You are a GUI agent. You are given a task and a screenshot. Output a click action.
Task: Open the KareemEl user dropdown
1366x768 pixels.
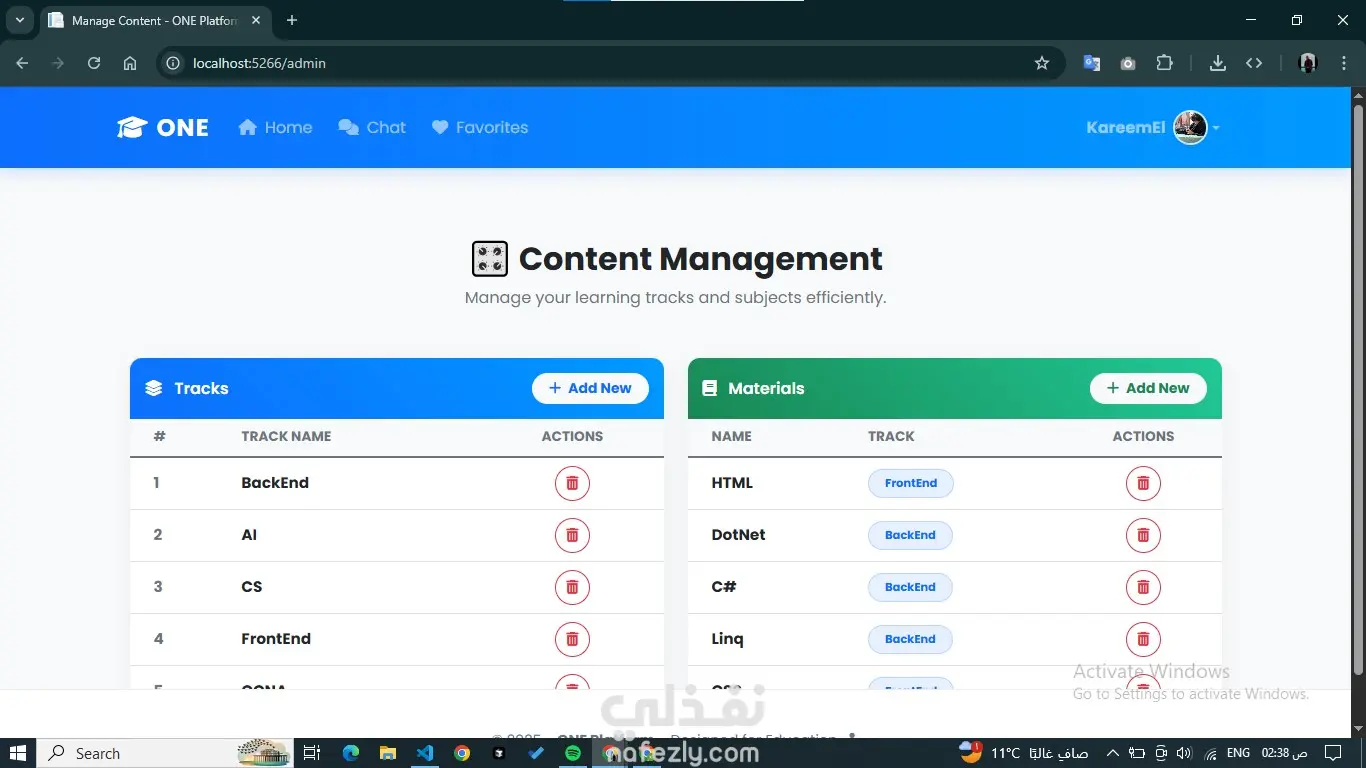[1153, 128]
